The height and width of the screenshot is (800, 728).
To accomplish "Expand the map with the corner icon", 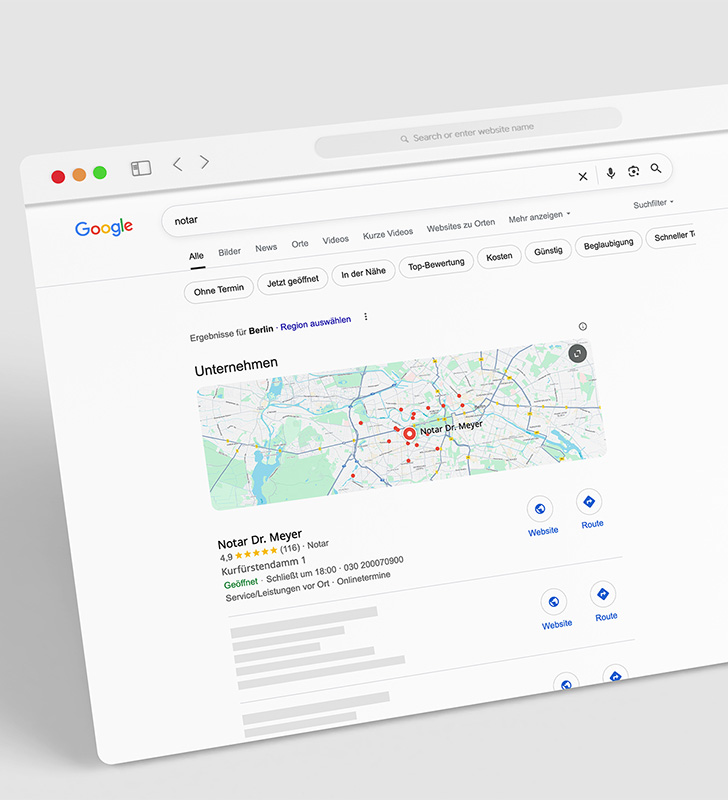I will (x=577, y=353).
